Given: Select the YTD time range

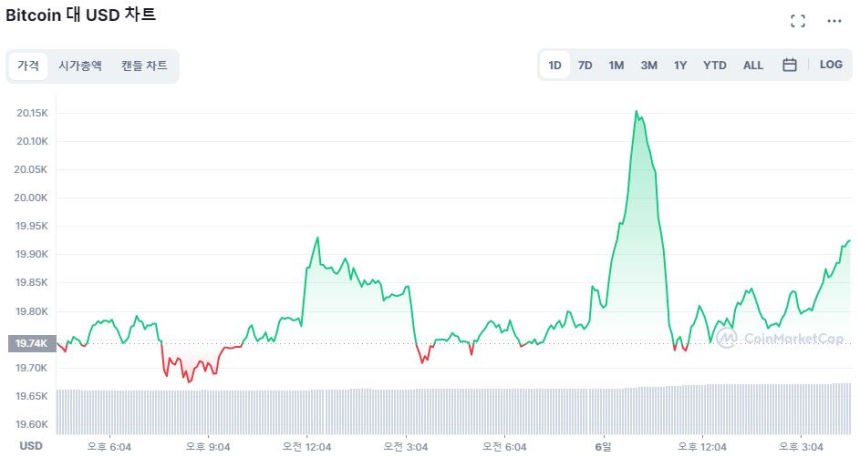Looking at the screenshot, I should (715, 65).
